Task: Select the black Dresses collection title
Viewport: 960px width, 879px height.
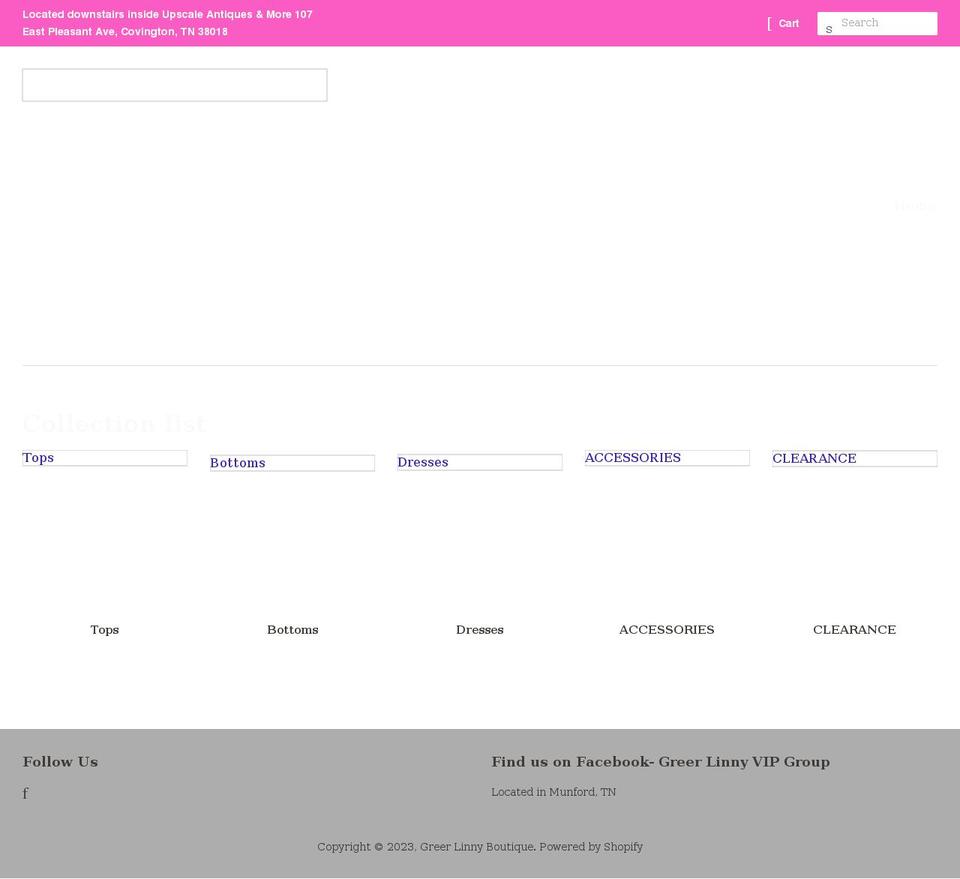Action: [x=479, y=629]
